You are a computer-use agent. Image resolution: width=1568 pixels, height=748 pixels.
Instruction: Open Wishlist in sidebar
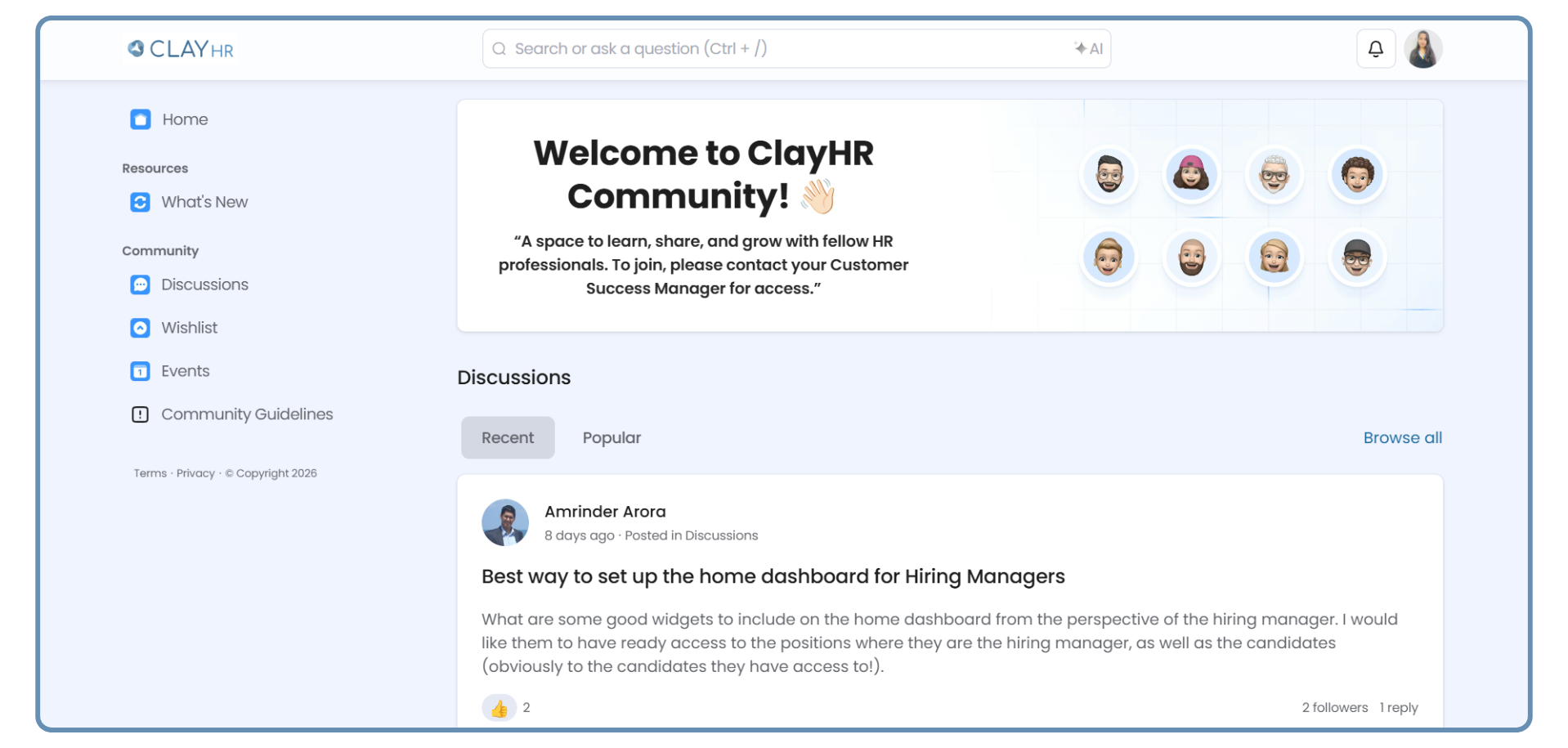pyautogui.click(x=189, y=328)
